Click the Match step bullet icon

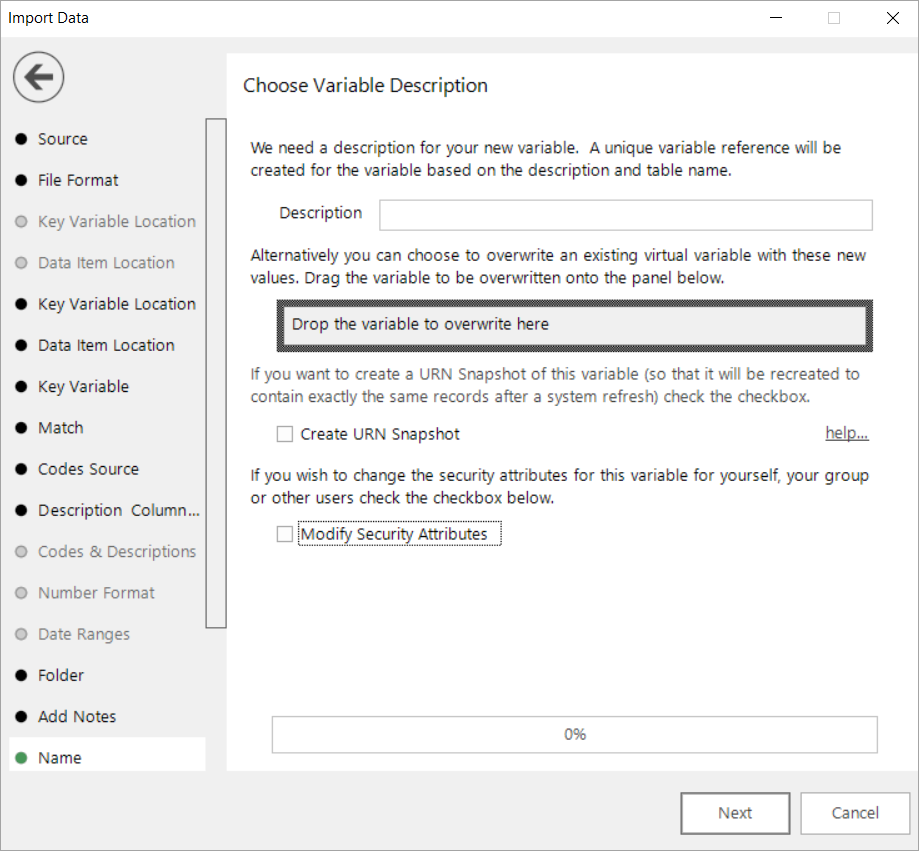(x=21, y=428)
